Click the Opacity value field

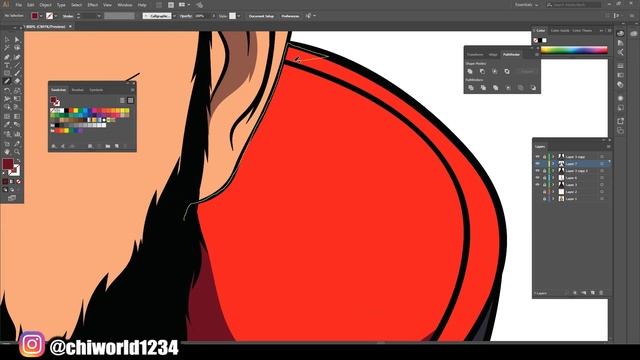(202, 16)
